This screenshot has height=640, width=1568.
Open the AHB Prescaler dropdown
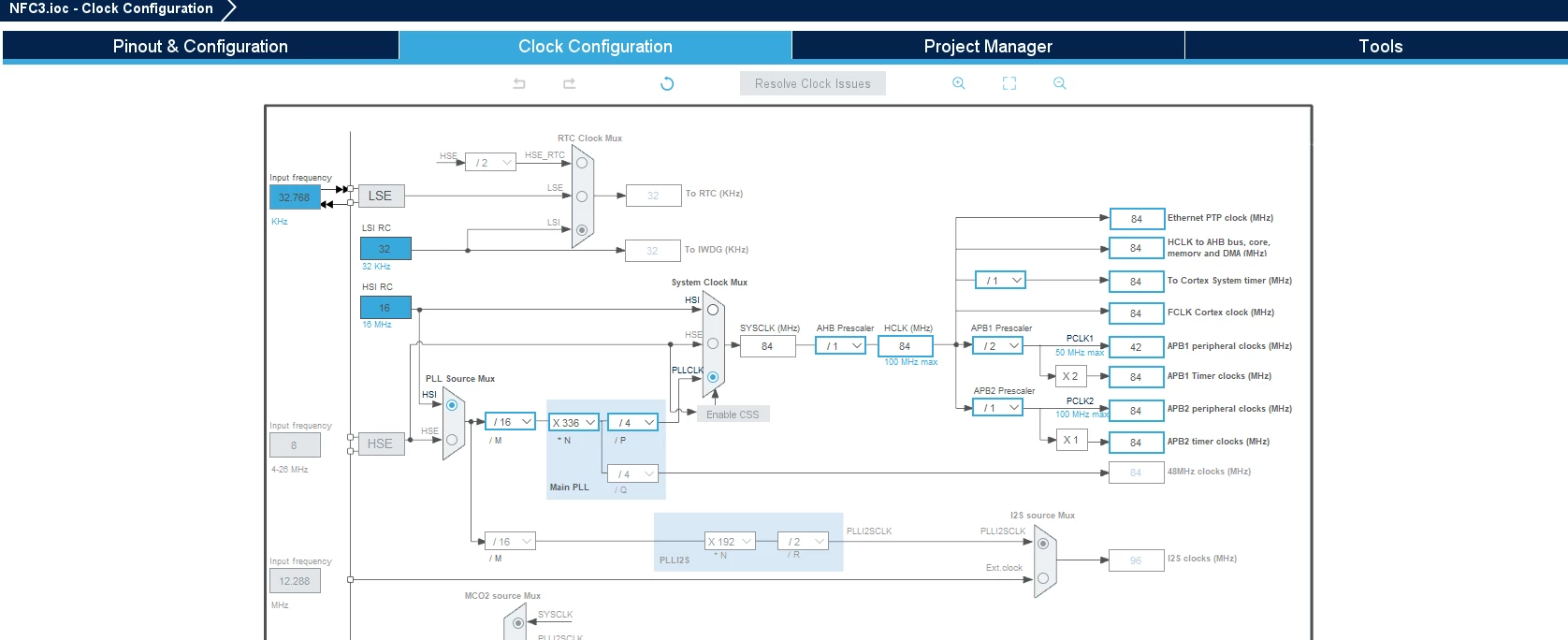coord(841,346)
